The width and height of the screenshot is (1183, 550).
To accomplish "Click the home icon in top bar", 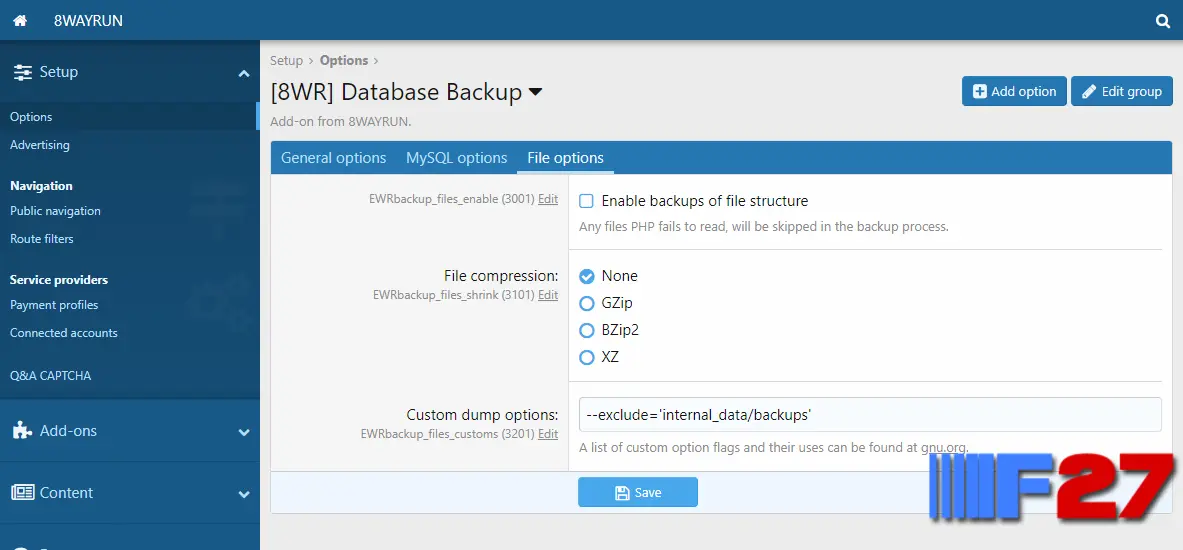I will pyautogui.click(x=20, y=21).
